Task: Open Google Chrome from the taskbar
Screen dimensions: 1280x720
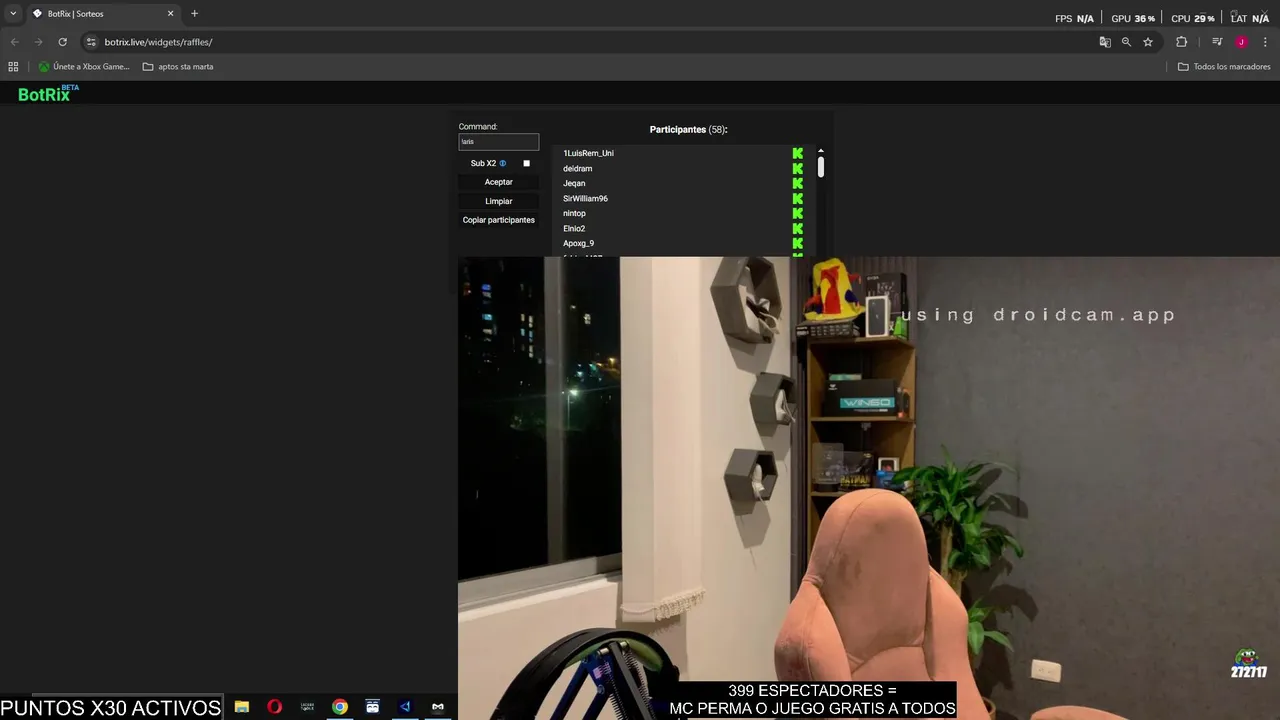Action: click(340, 707)
